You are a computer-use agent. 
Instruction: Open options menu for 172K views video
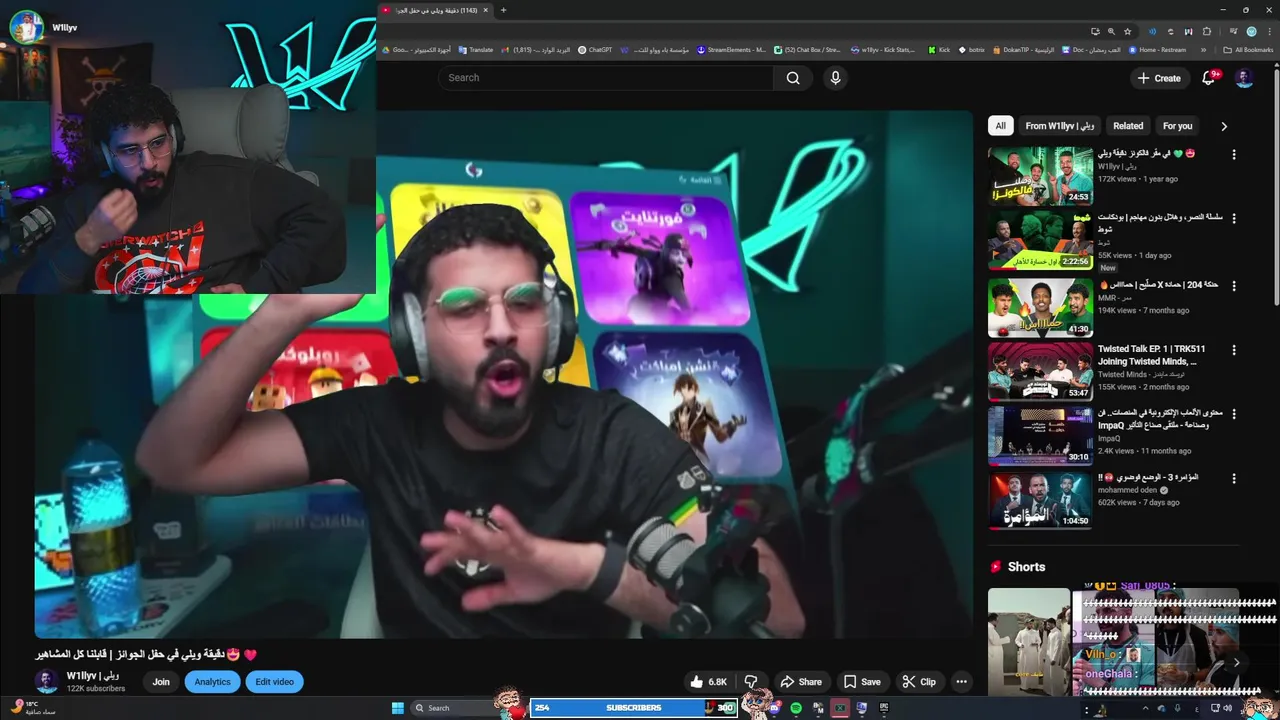coord(1234,155)
